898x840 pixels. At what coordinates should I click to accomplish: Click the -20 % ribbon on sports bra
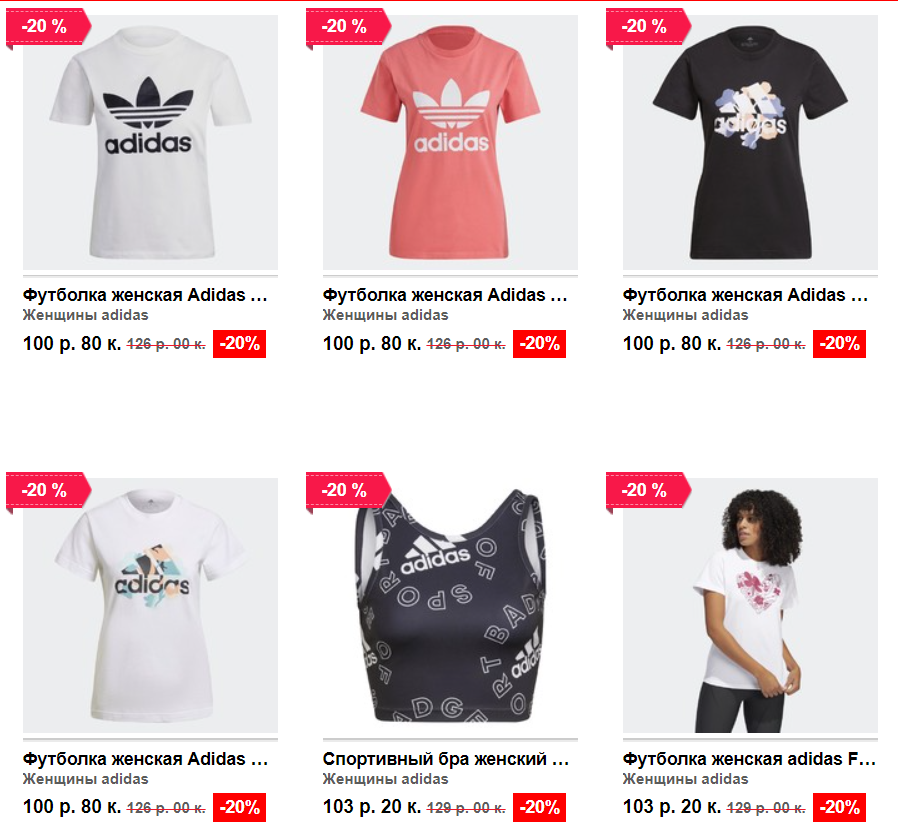pos(348,490)
